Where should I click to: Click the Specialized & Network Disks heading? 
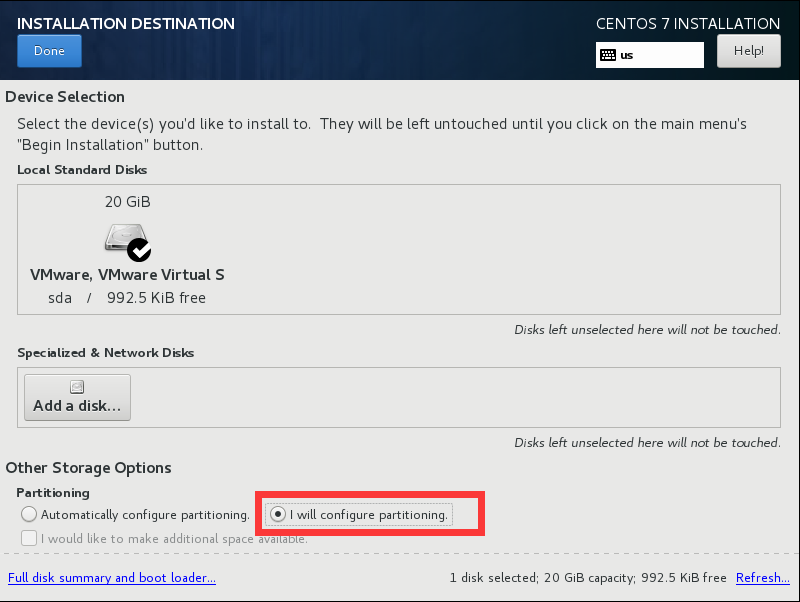pos(106,353)
